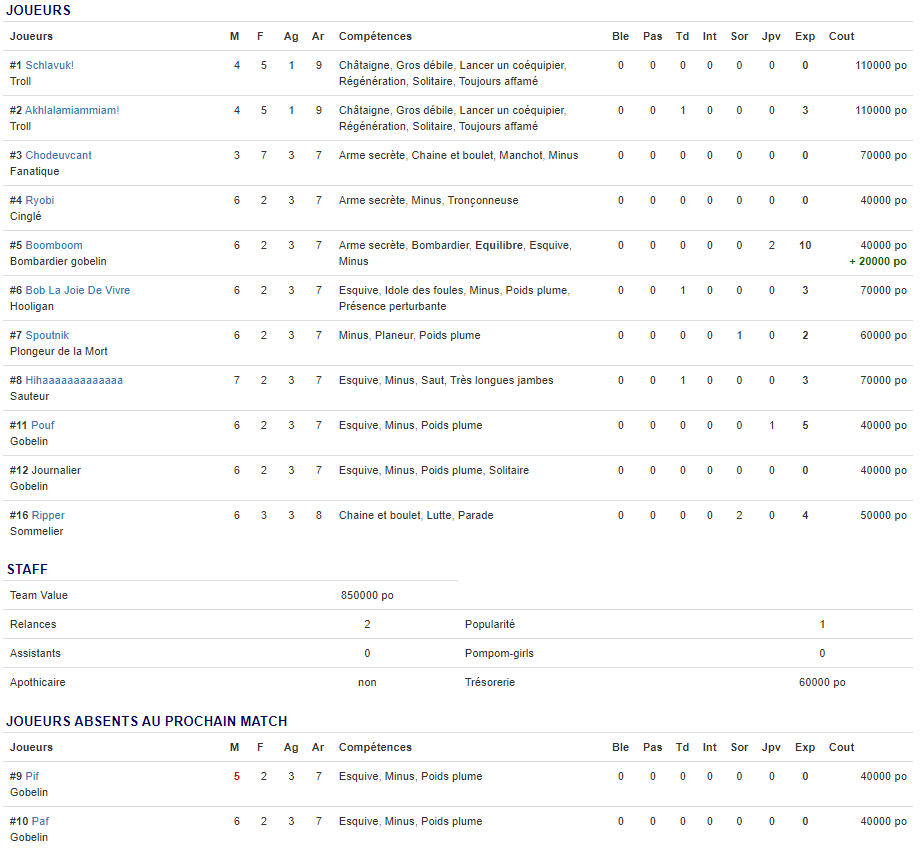Click the Fanatique position label
Viewport: 920px width, 850px height.
click(x=35, y=171)
